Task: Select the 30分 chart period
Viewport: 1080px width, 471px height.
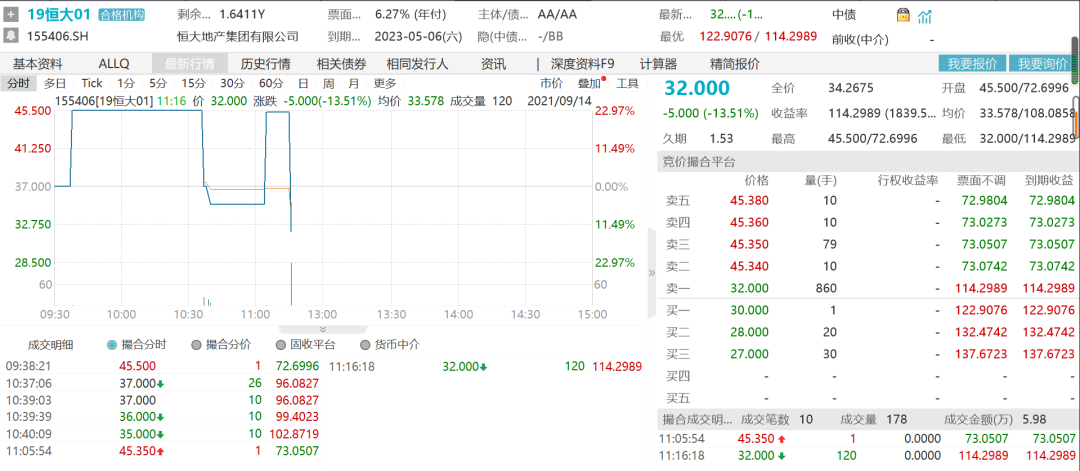Action: tap(232, 83)
